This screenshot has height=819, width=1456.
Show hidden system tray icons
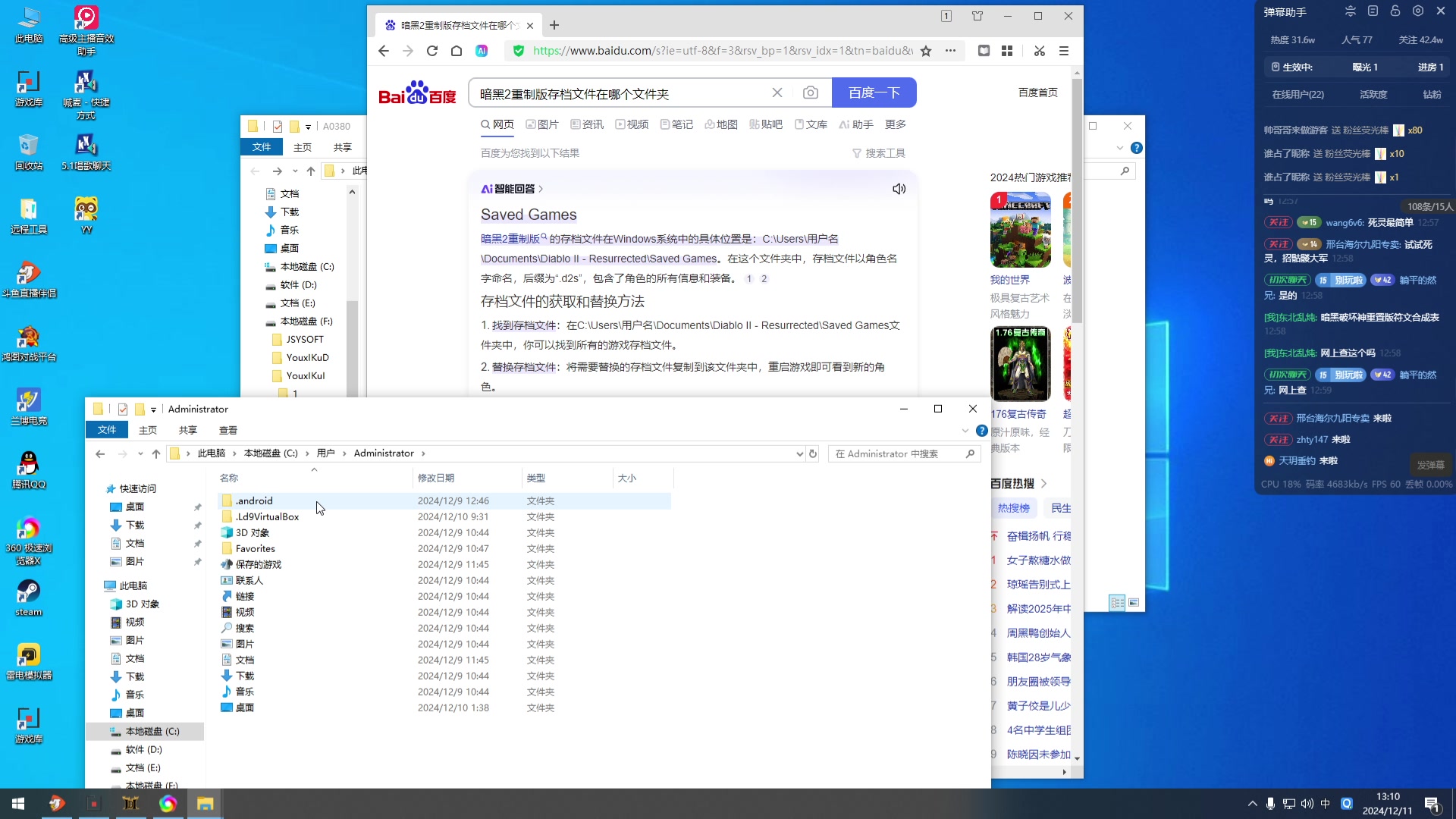(1252, 804)
